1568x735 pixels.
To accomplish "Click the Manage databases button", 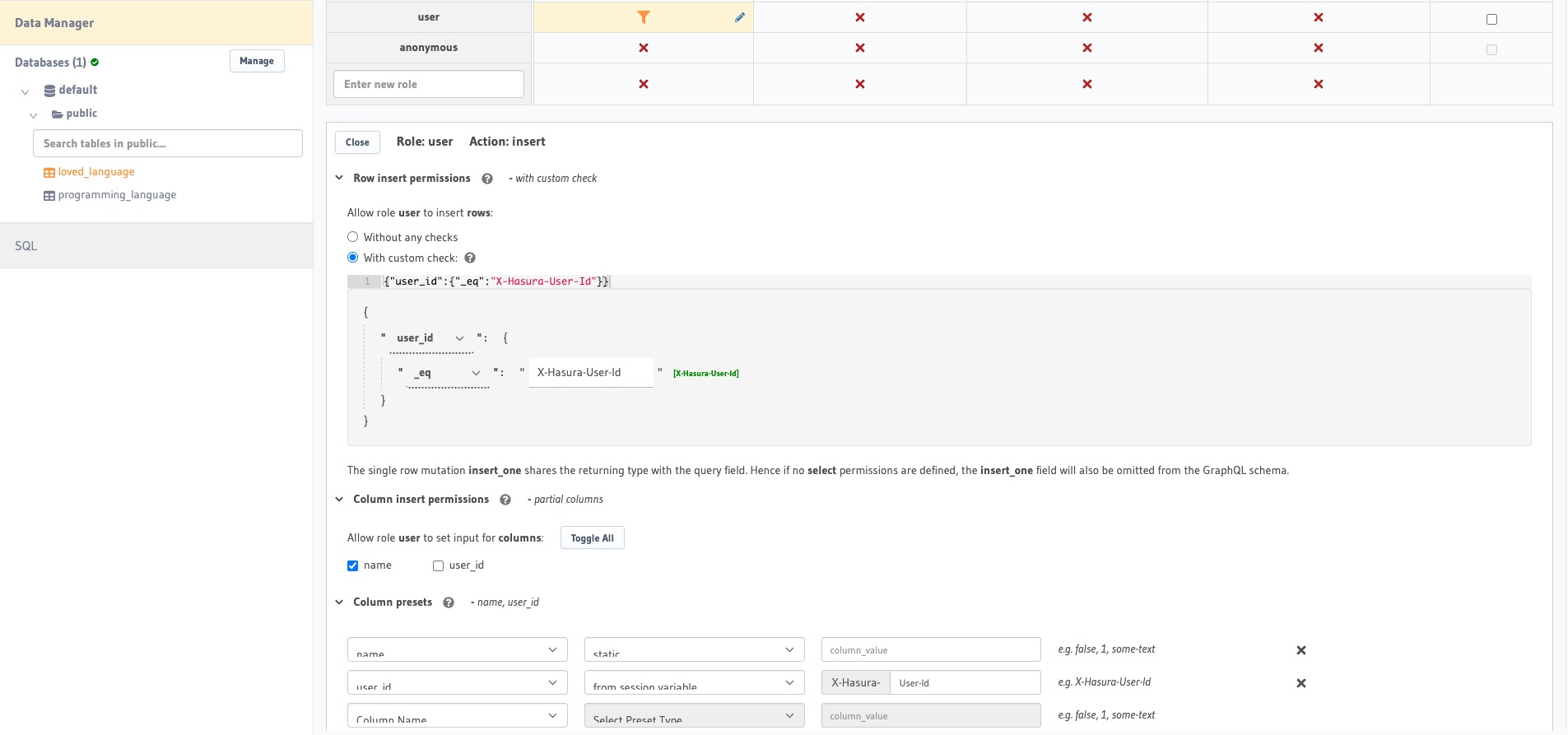I will click(x=257, y=61).
